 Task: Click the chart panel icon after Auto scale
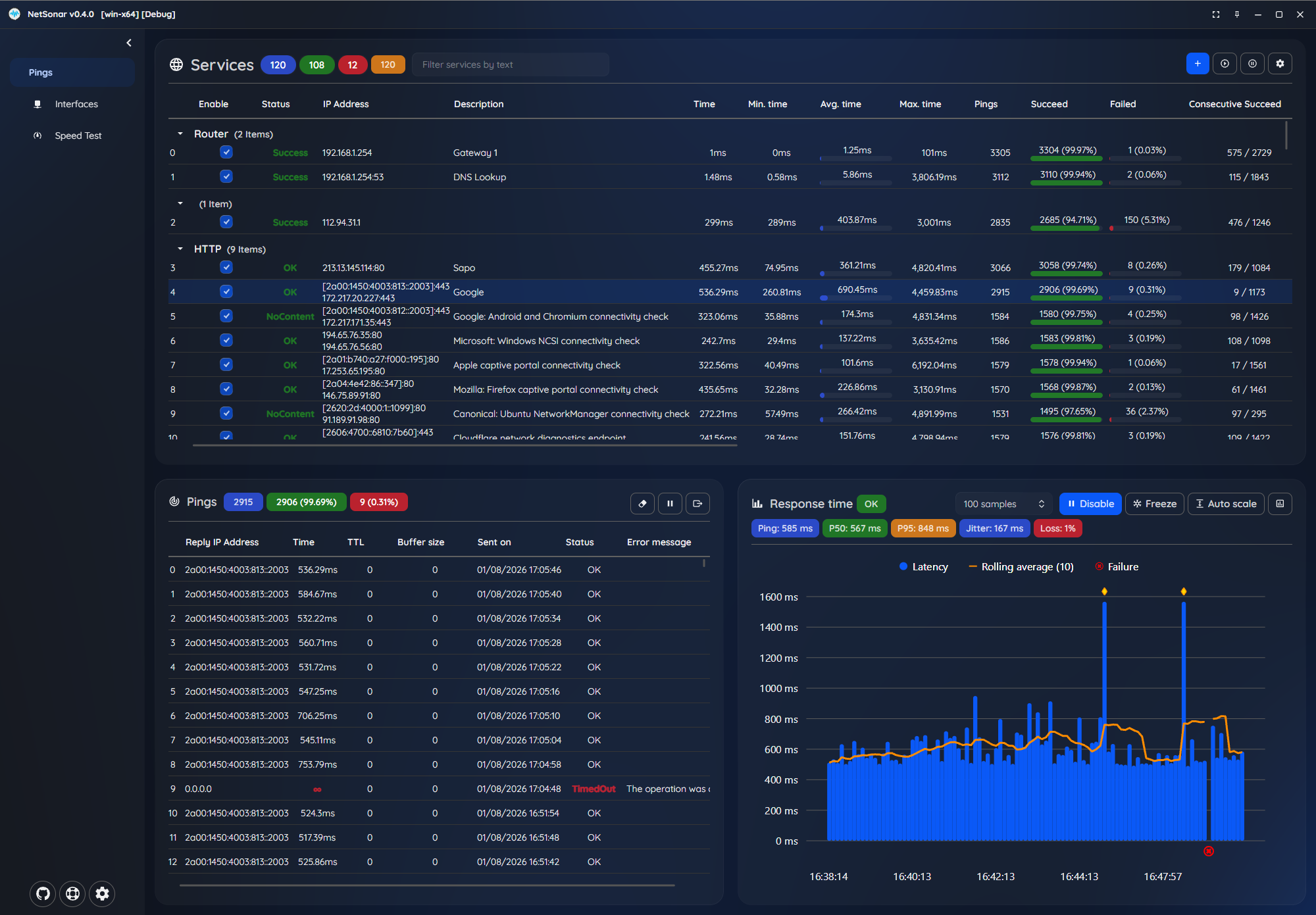(1280, 504)
